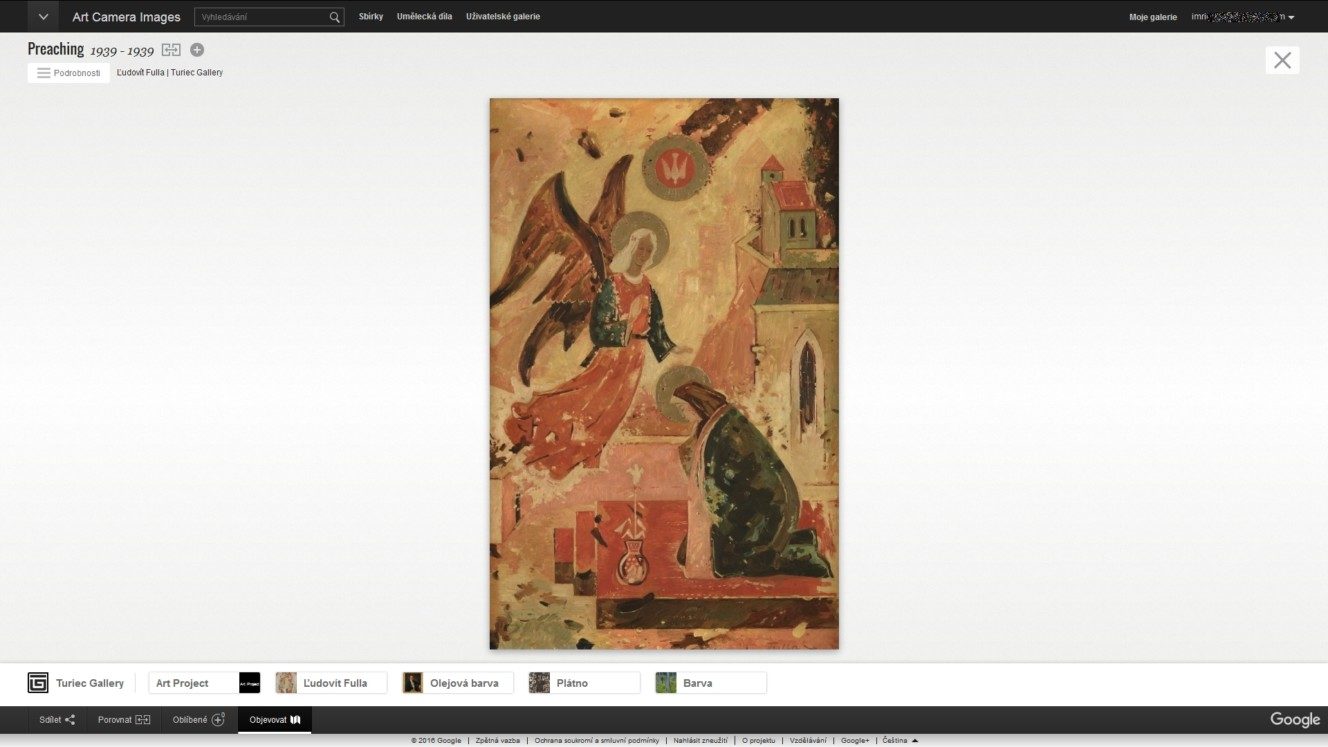Open Uživatelské galerie menu
Image resolution: width=1328 pixels, height=747 pixels.
coord(503,17)
